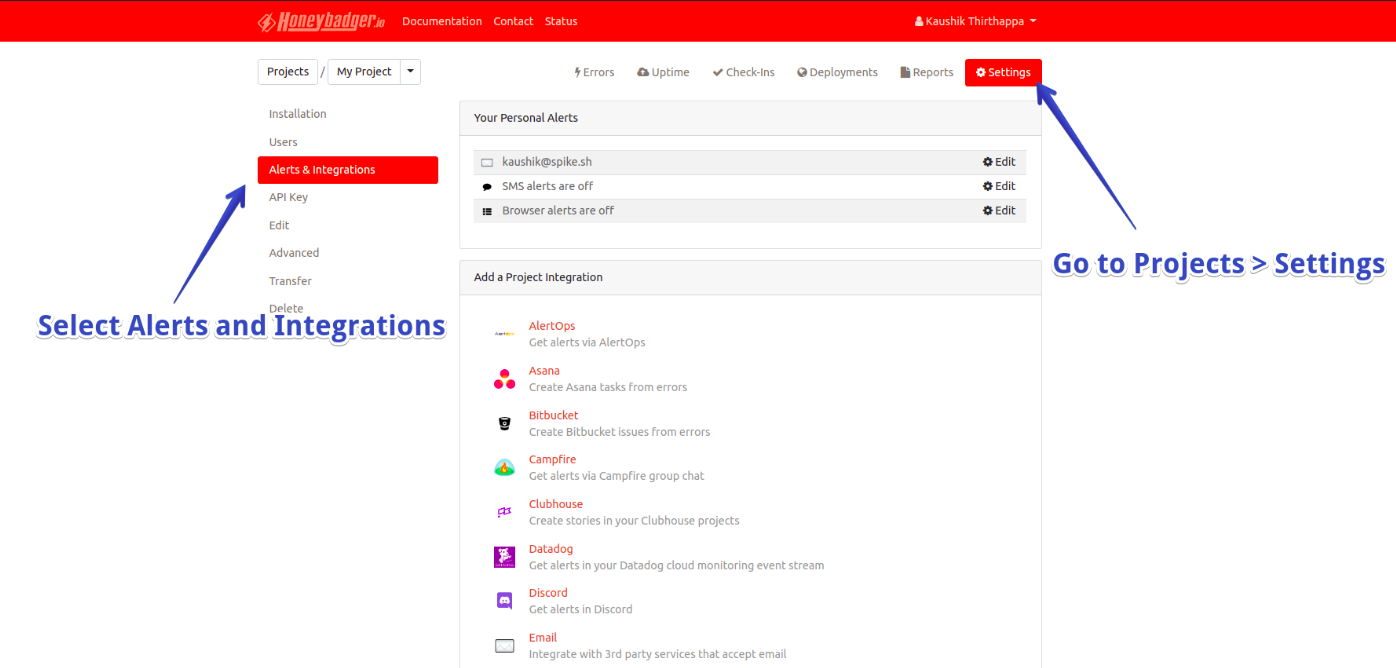Open the Contact link
The height and width of the screenshot is (668, 1396).
pos(513,21)
